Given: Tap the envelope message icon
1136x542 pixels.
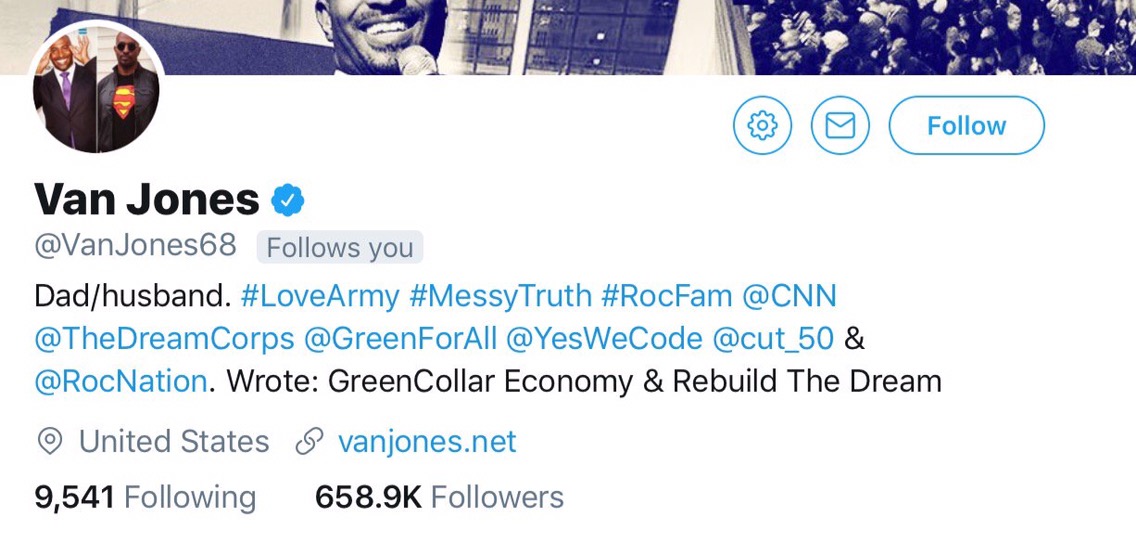Looking at the screenshot, I should (x=840, y=126).
